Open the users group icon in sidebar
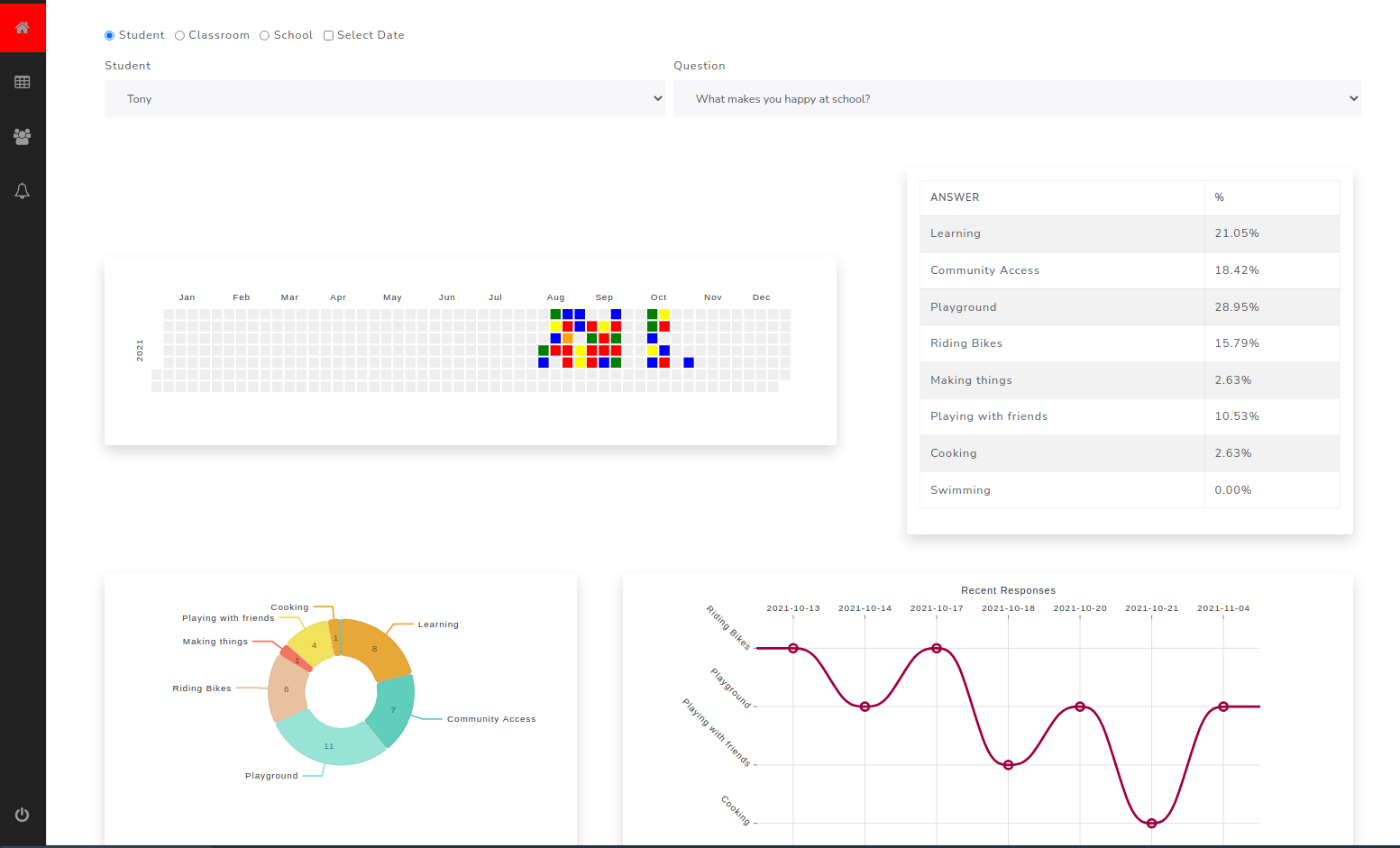This screenshot has width=1400, height=848. pyautogui.click(x=23, y=136)
